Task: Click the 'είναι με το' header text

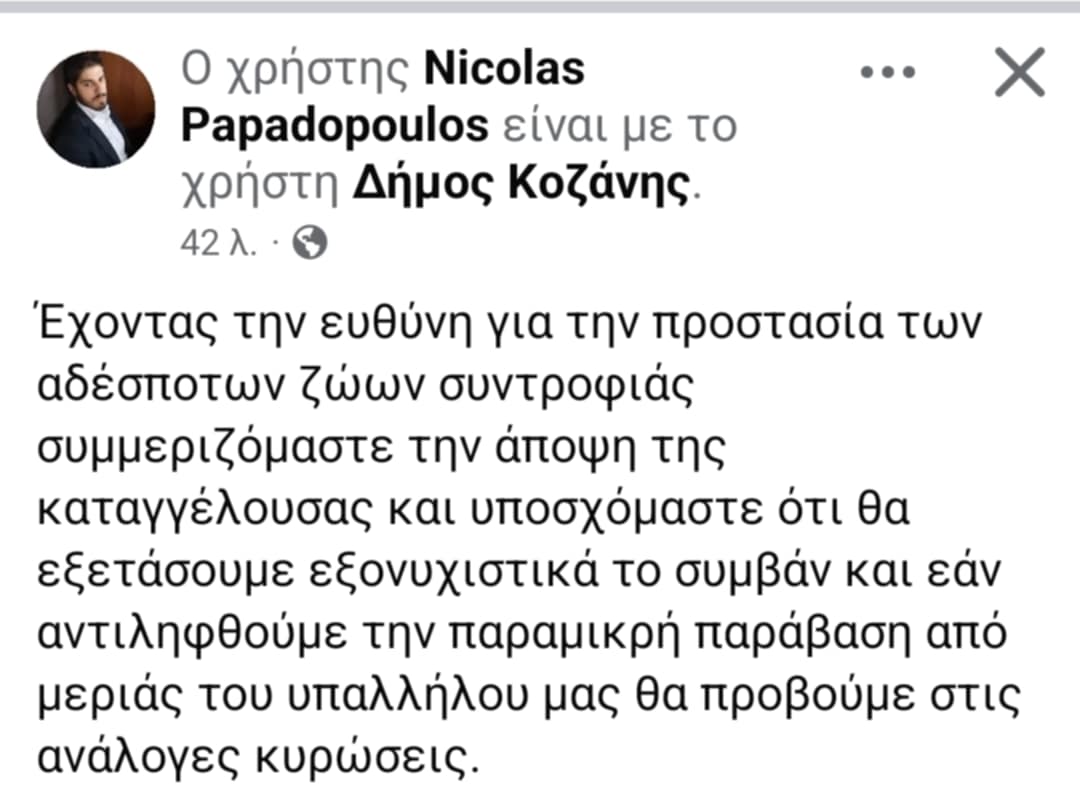Action: click(619, 127)
